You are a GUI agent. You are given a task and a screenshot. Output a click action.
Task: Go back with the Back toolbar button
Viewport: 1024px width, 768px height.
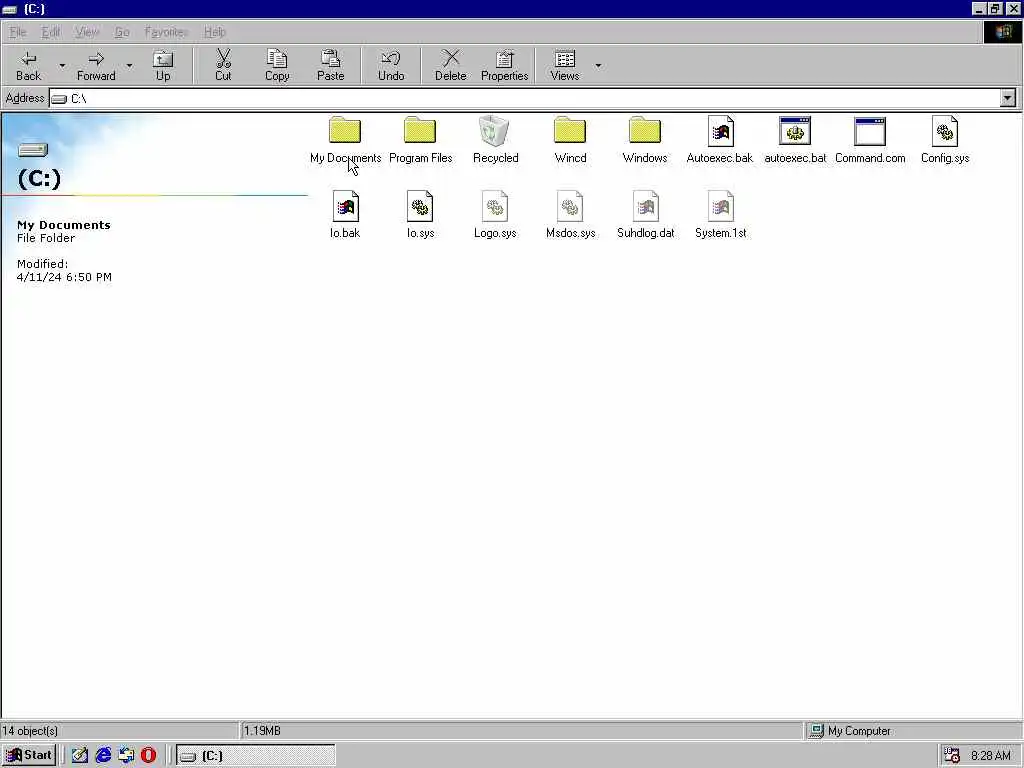(28, 65)
